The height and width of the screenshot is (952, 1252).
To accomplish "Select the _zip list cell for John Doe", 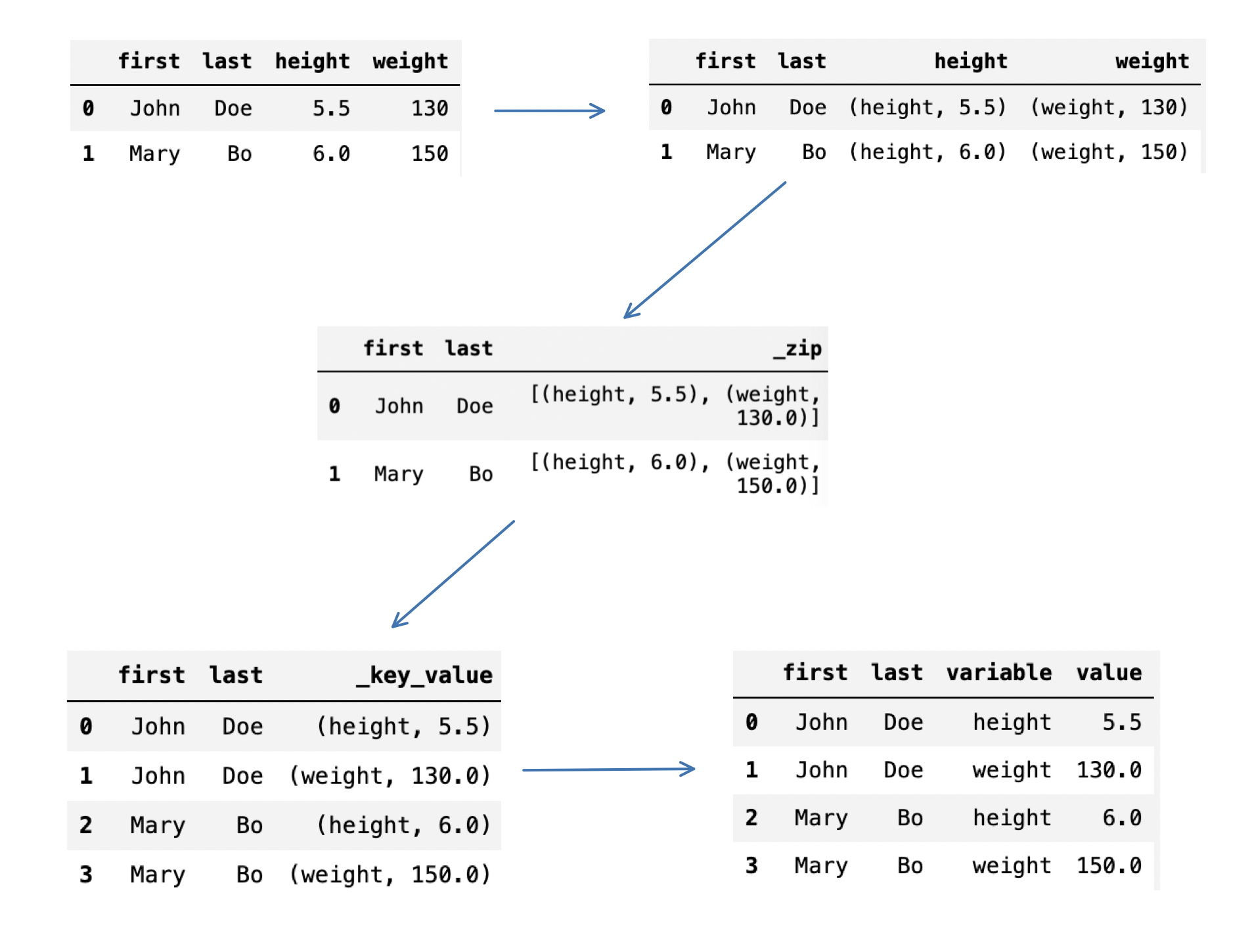I will coord(675,406).
